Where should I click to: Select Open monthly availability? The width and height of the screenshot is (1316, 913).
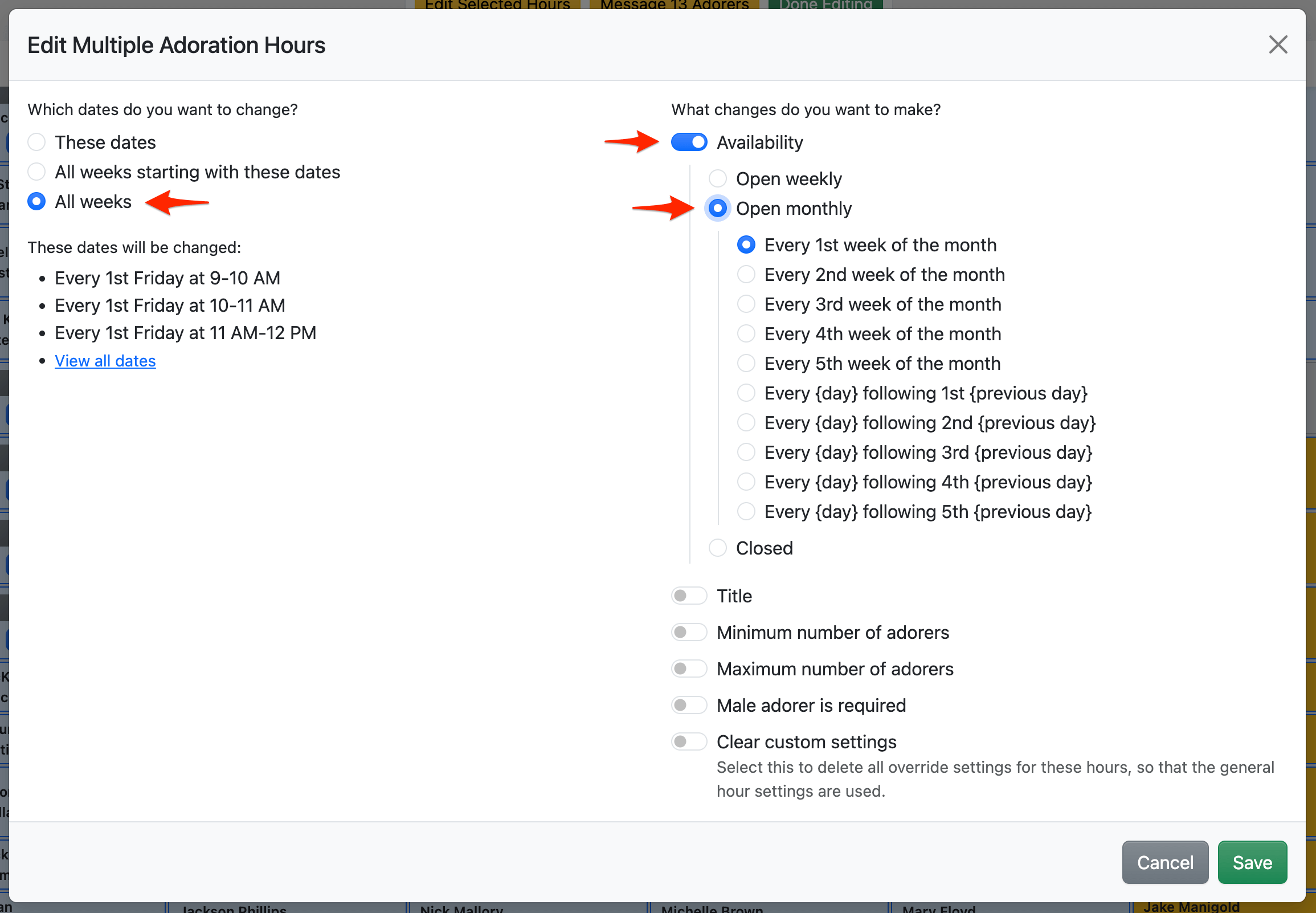[x=717, y=208]
